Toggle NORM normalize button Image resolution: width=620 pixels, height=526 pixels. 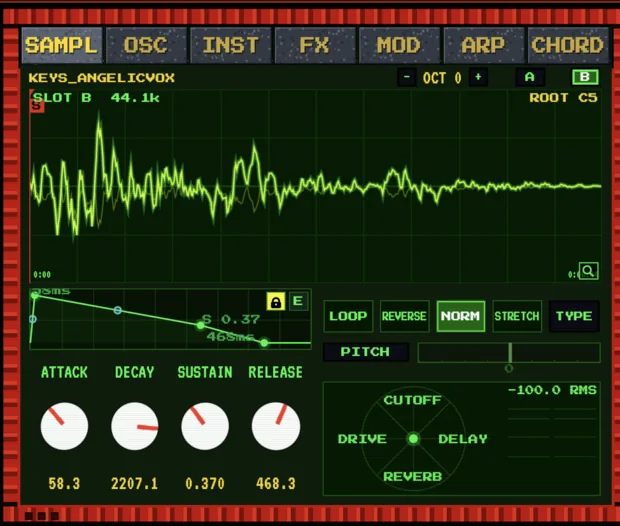click(461, 316)
